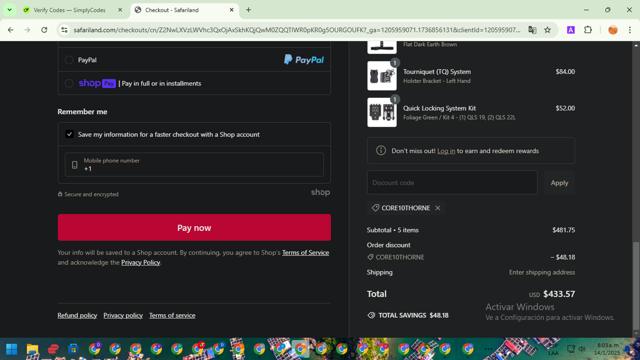Open the tab search dropdown

click(9, 10)
